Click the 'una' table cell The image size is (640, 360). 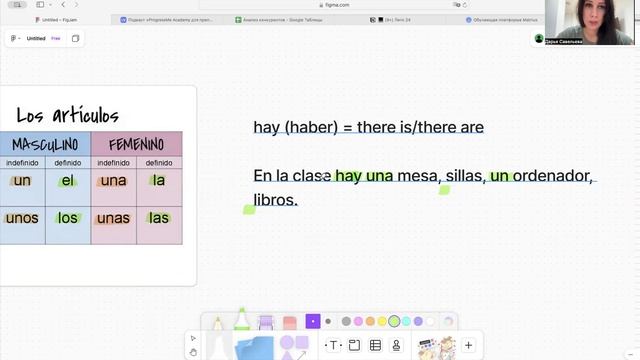point(113,187)
